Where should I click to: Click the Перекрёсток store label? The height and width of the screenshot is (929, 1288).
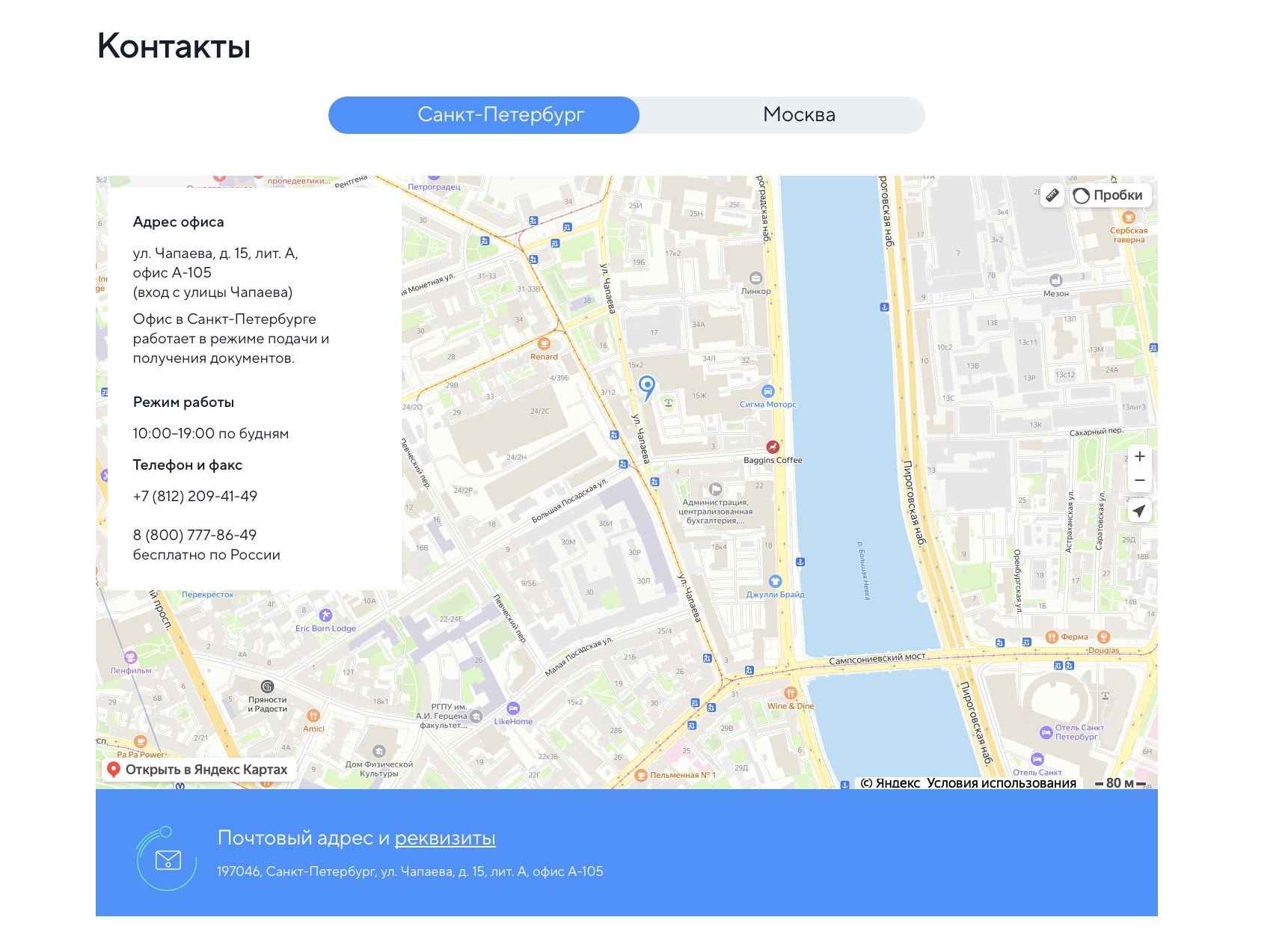pos(208,595)
